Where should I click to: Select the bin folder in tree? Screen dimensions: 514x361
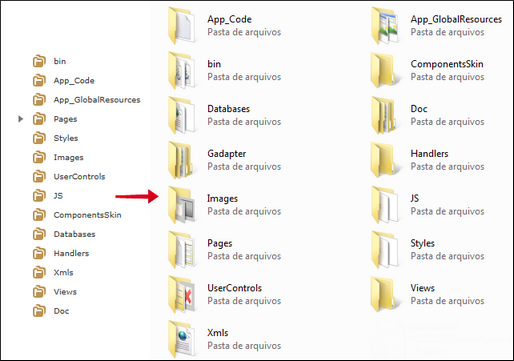[49, 61]
